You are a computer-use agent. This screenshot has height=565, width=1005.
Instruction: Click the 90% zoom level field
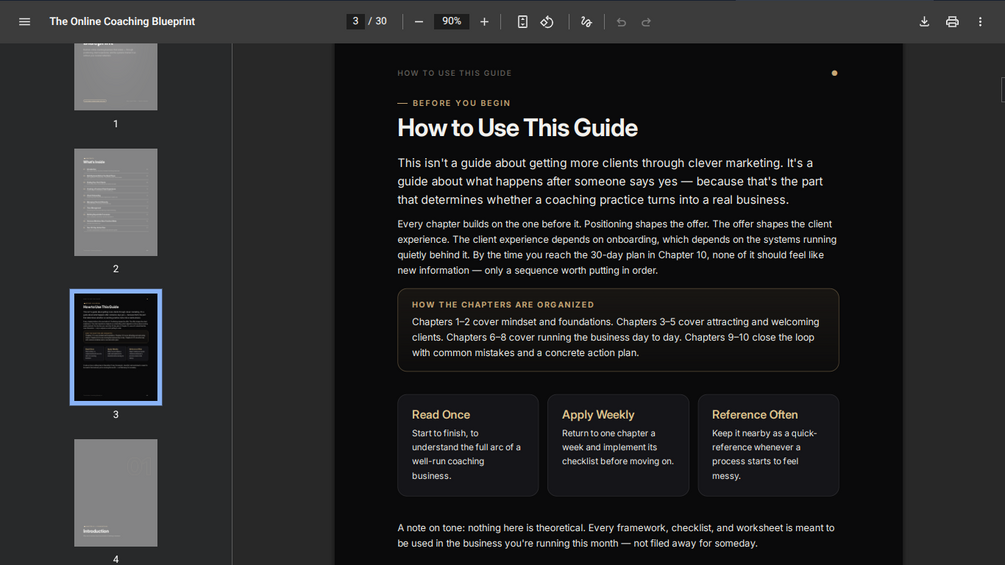coord(451,21)
